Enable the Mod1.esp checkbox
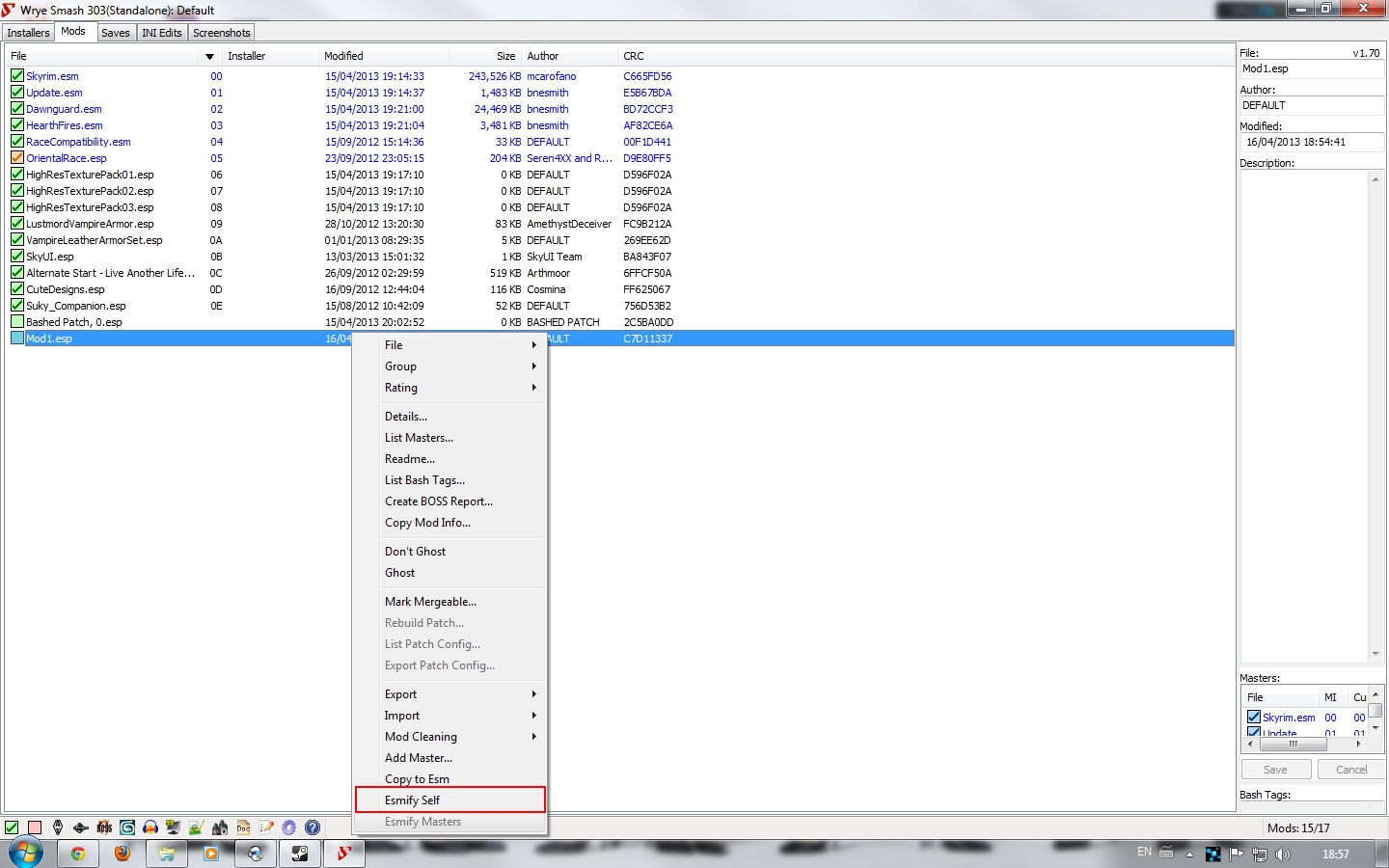1389x868 pixels. (x=17, y=339)
